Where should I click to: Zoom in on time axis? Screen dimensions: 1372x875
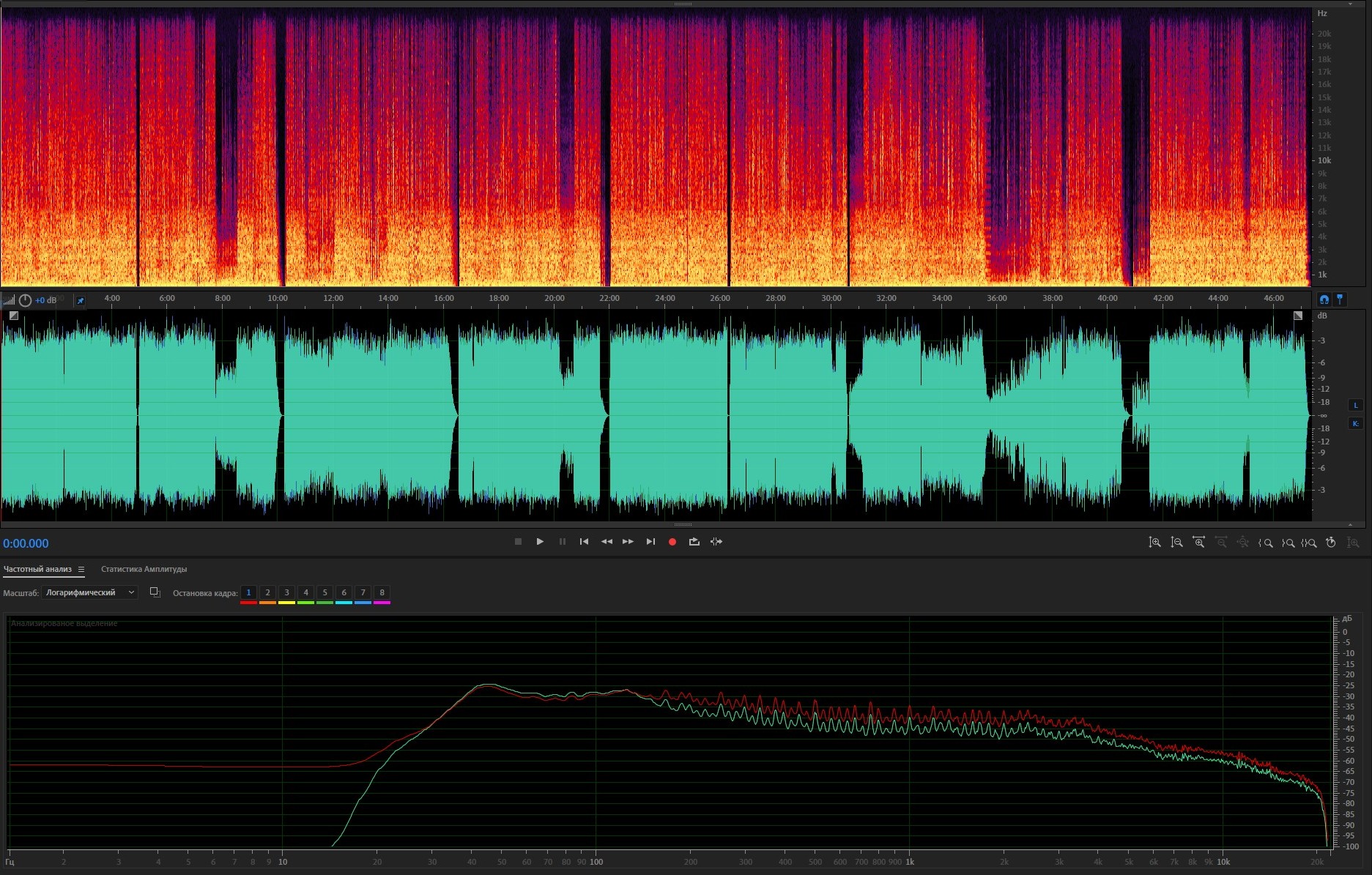tap(1198, 543)
